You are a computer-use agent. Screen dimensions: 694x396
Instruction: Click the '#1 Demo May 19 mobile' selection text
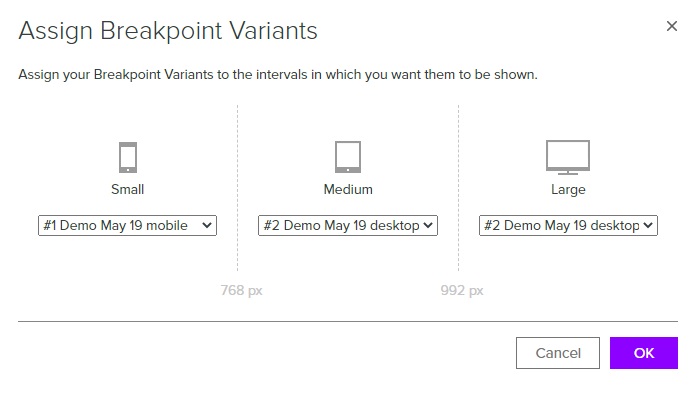point(115,226)
